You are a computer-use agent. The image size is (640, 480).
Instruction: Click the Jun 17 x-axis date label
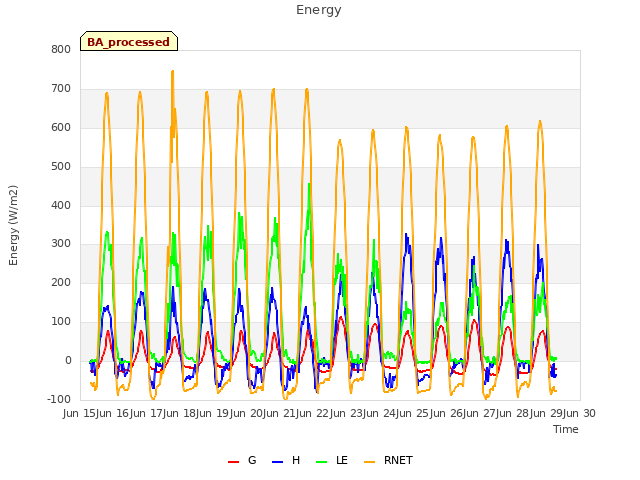tap(147, 413)
